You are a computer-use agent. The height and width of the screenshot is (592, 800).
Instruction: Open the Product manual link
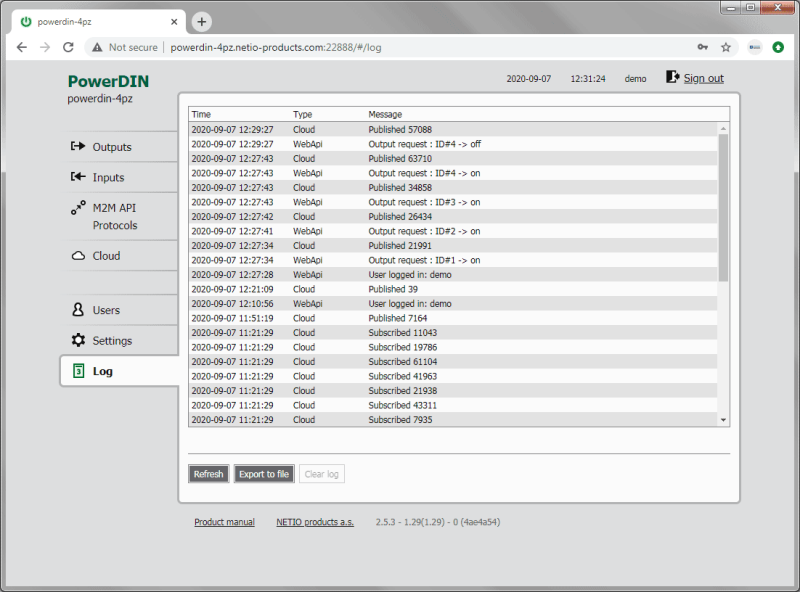224,521
